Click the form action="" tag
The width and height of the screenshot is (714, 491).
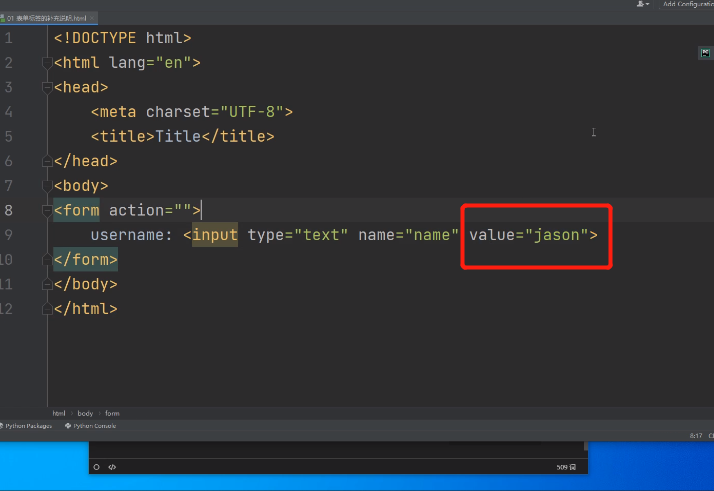coord(127,210)
